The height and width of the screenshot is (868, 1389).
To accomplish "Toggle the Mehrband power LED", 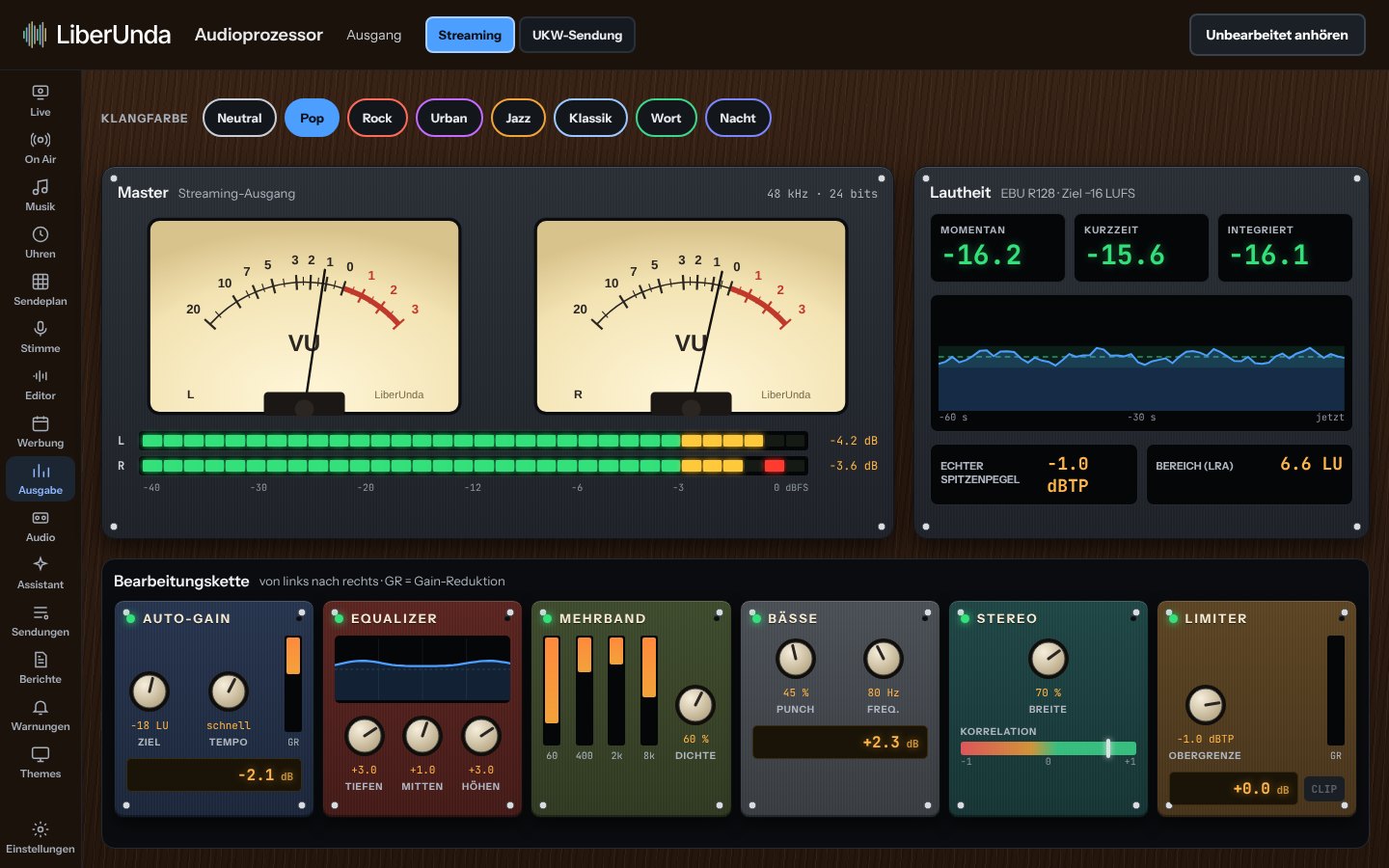I will 547,618.
